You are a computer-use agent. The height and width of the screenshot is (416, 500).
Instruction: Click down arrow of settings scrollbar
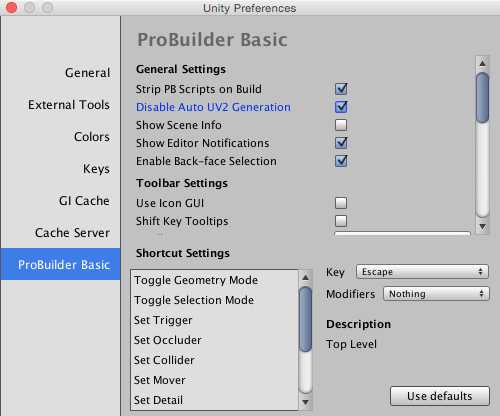point(482,227)
